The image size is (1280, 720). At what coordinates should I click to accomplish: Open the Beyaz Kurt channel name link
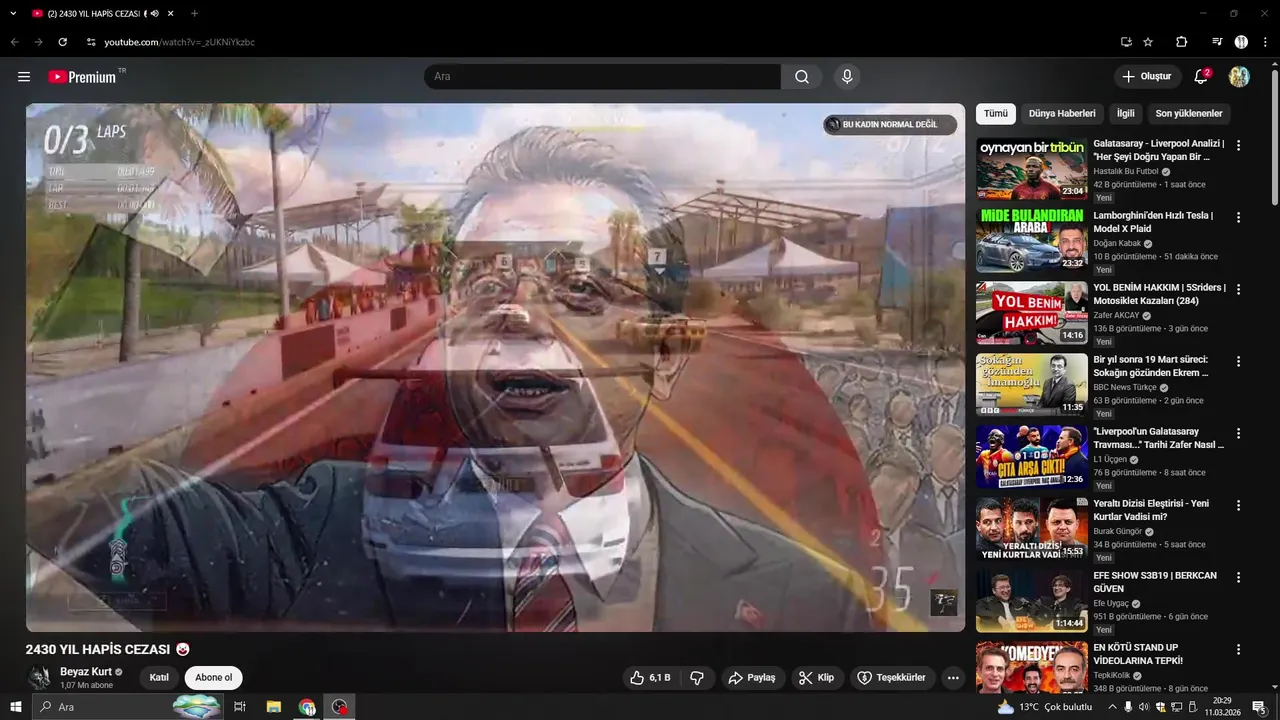point(86,672)
